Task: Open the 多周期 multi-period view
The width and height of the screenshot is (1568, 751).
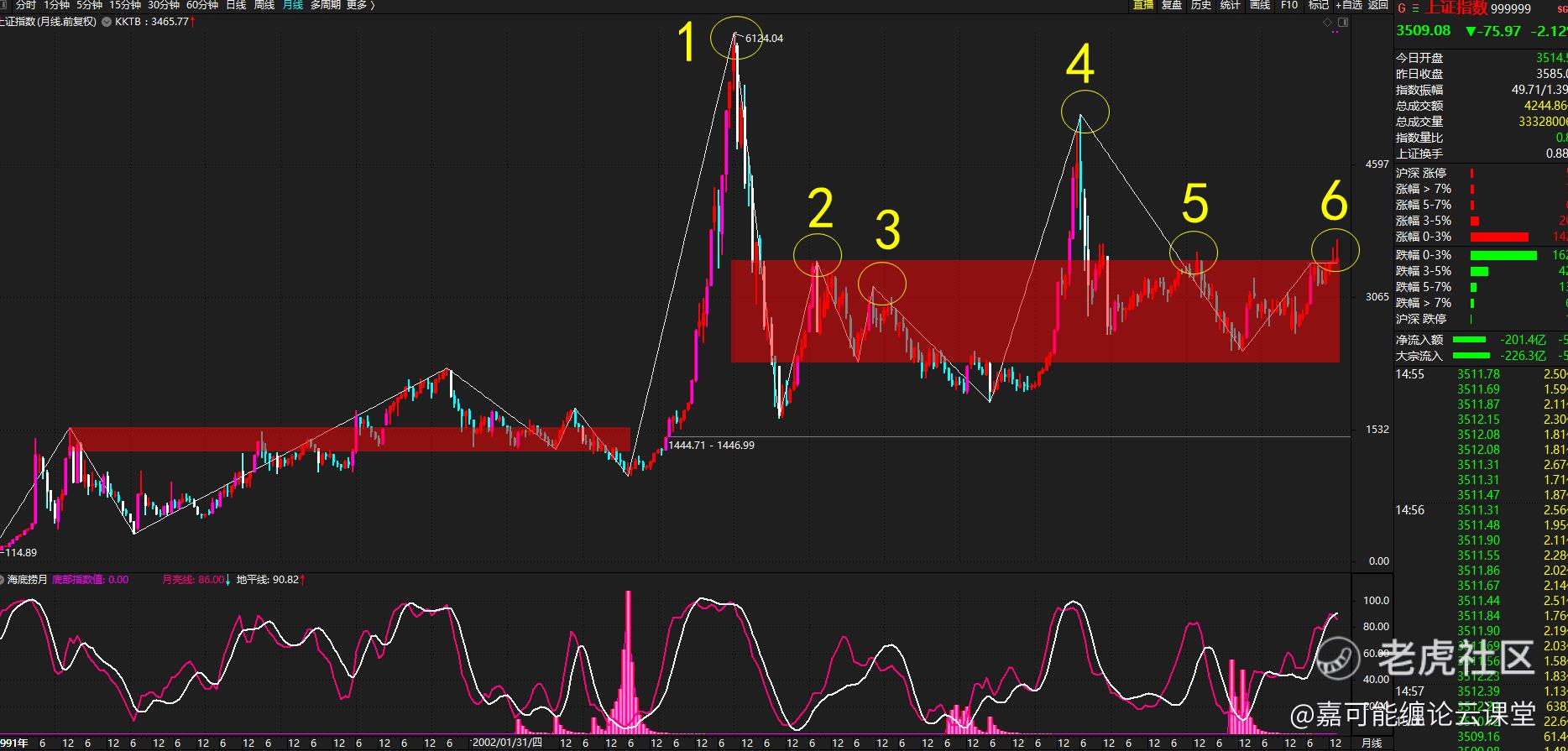Action: tap(325, 5)
